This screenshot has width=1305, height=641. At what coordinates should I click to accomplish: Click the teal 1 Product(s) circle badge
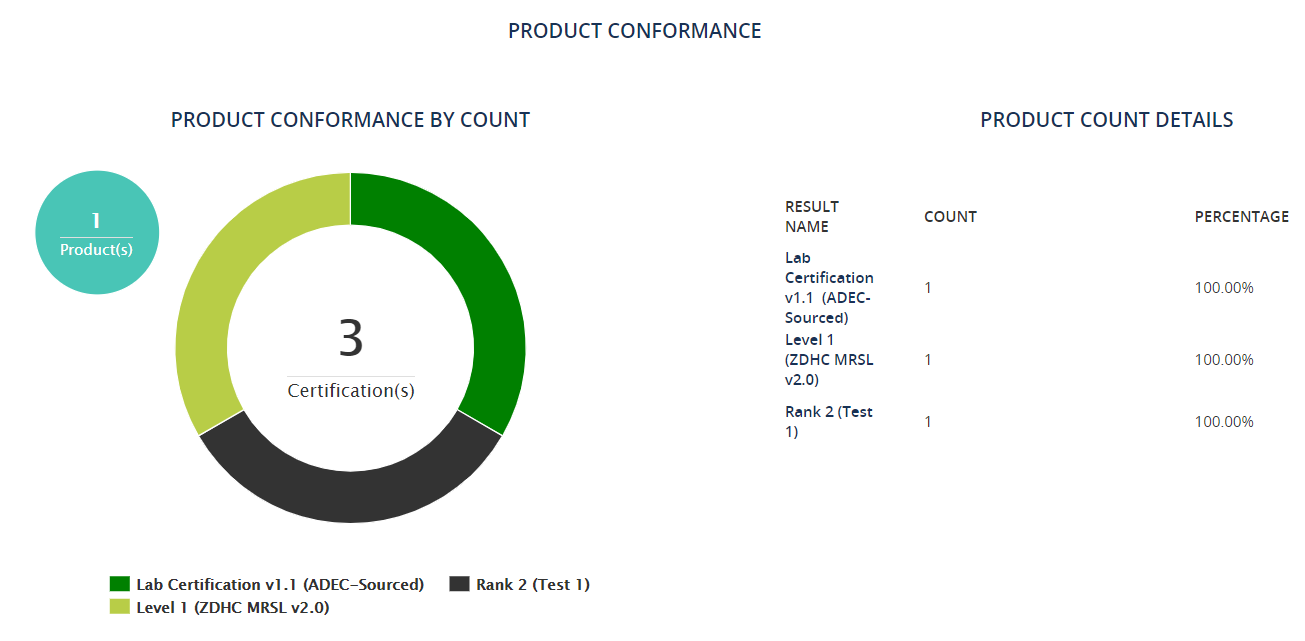click(97, 233)
